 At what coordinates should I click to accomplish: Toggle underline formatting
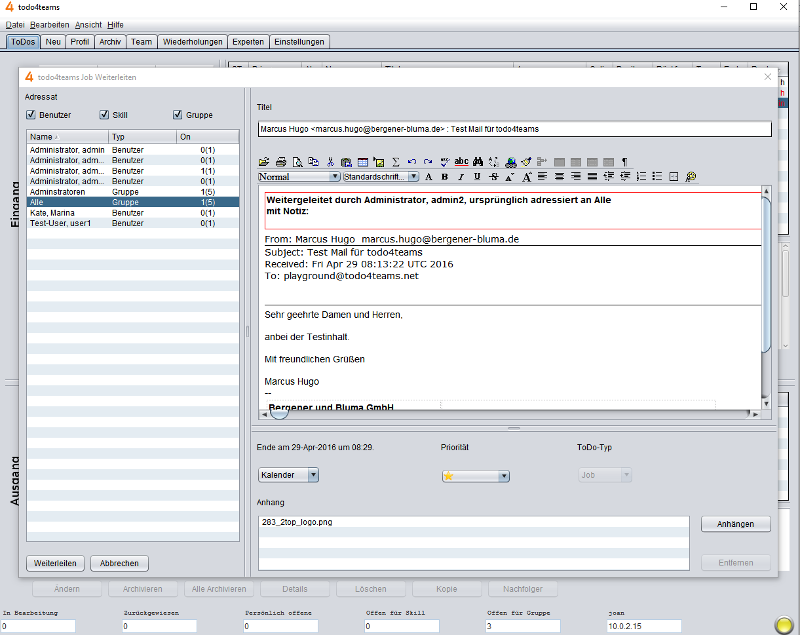[477, 176]
